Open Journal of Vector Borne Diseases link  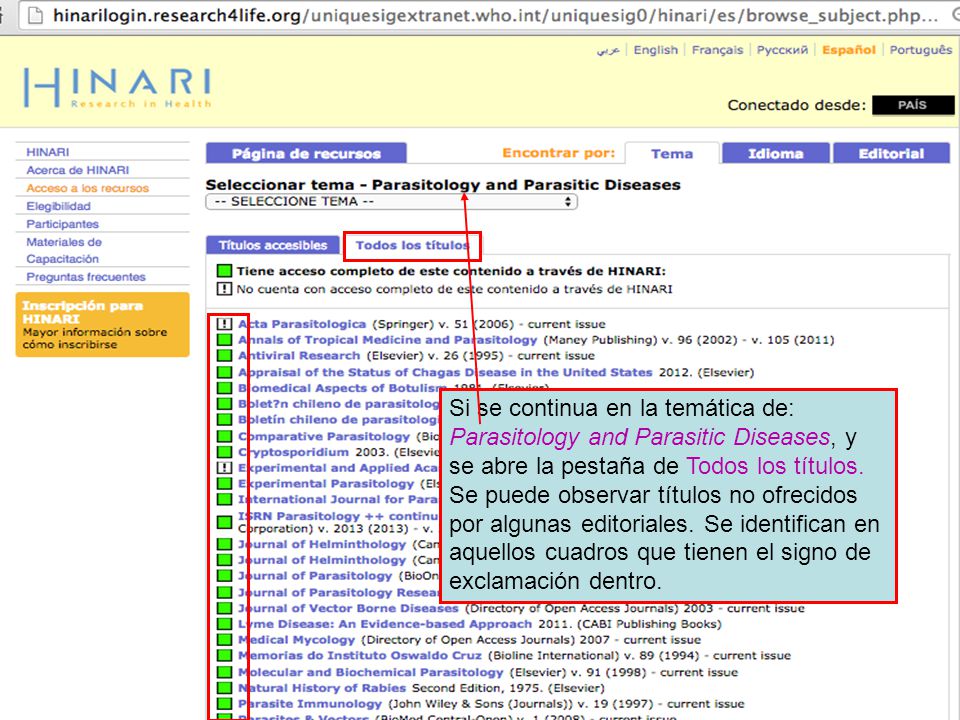pyautogui.click(x=348, y=608)
